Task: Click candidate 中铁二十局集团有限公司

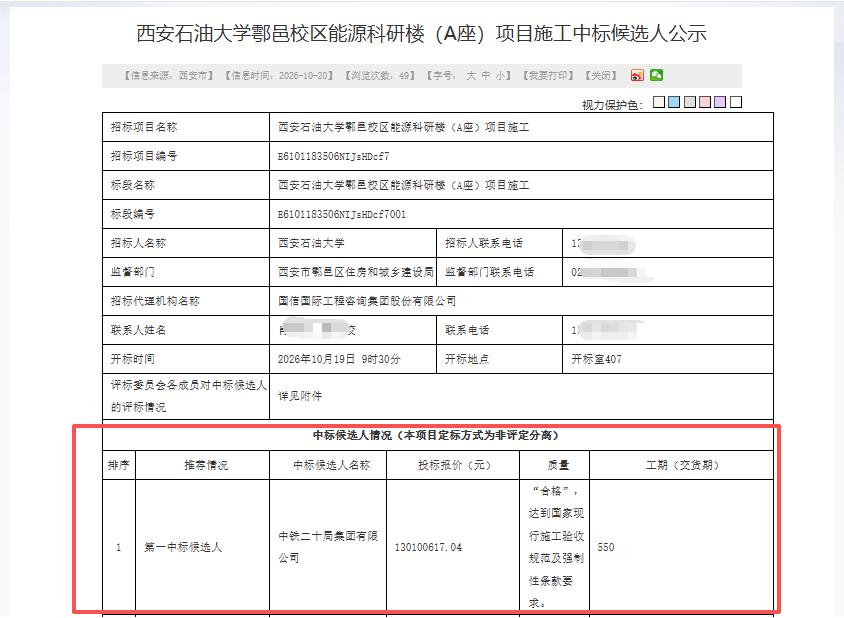Action: point(328,547)
